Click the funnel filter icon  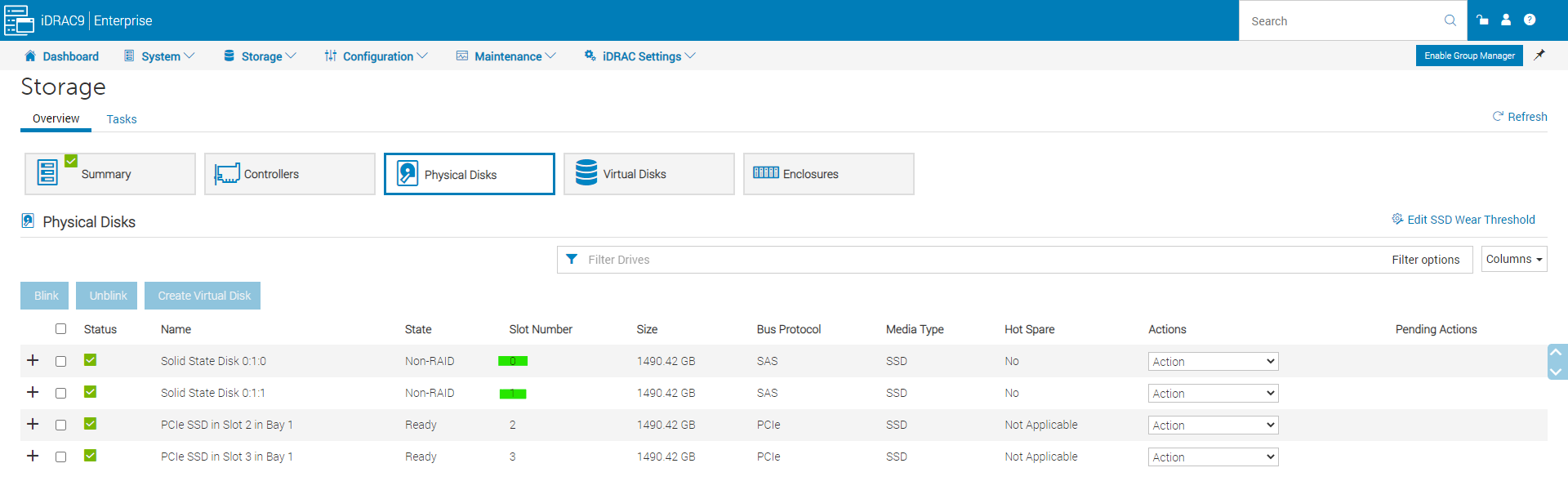(x=572, y=260)
